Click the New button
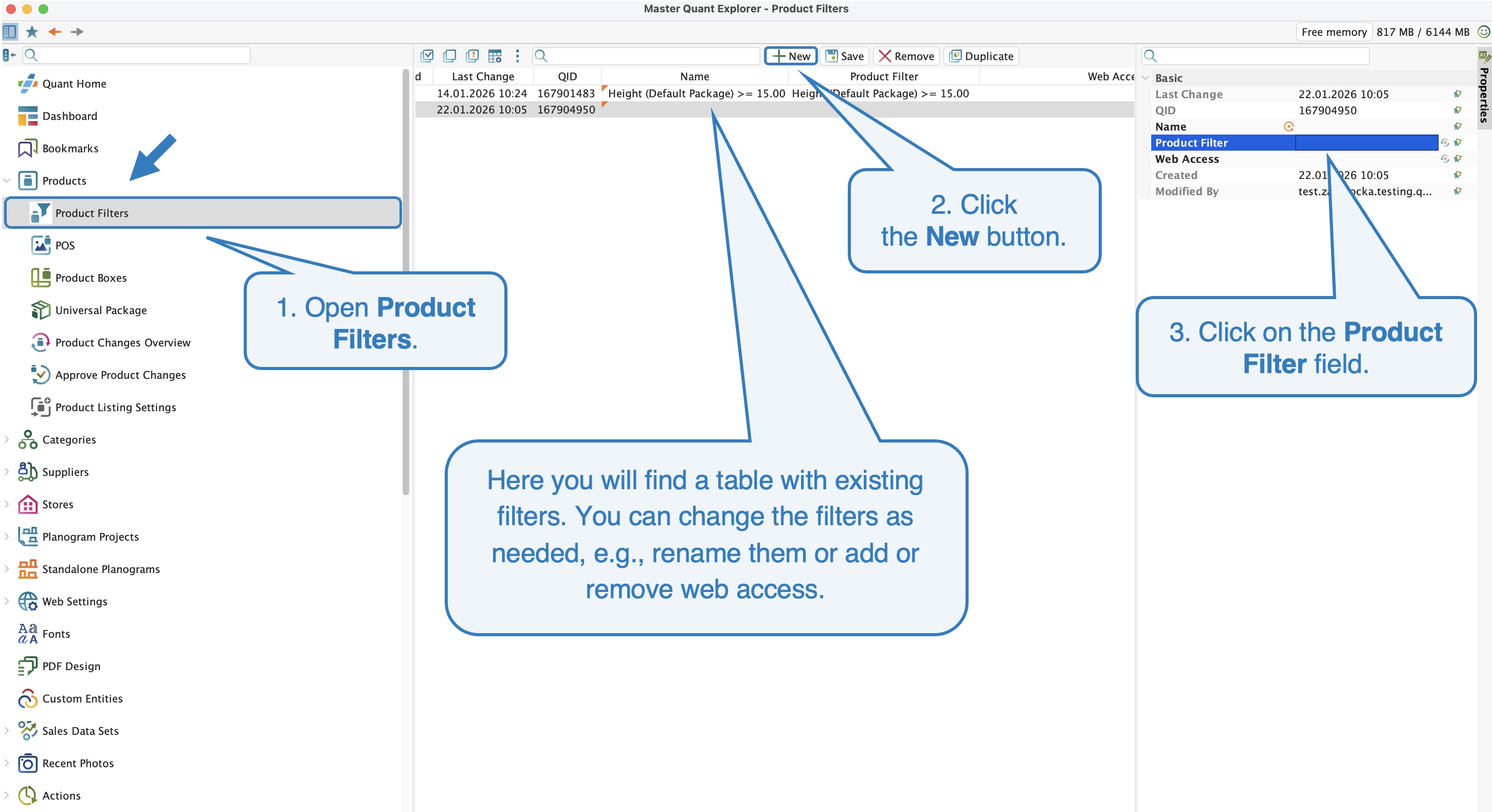The height and width of the screenshot is (812, 1492). click(x=791, y=56)
